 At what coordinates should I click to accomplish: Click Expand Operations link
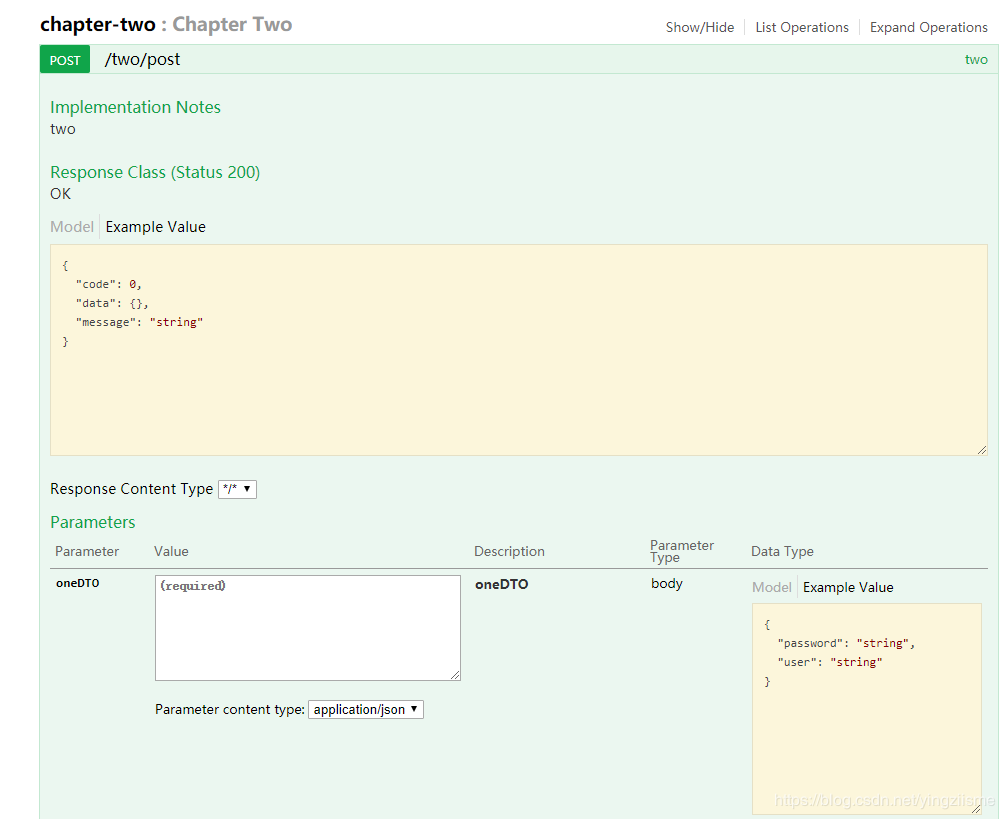click(928, 28)
